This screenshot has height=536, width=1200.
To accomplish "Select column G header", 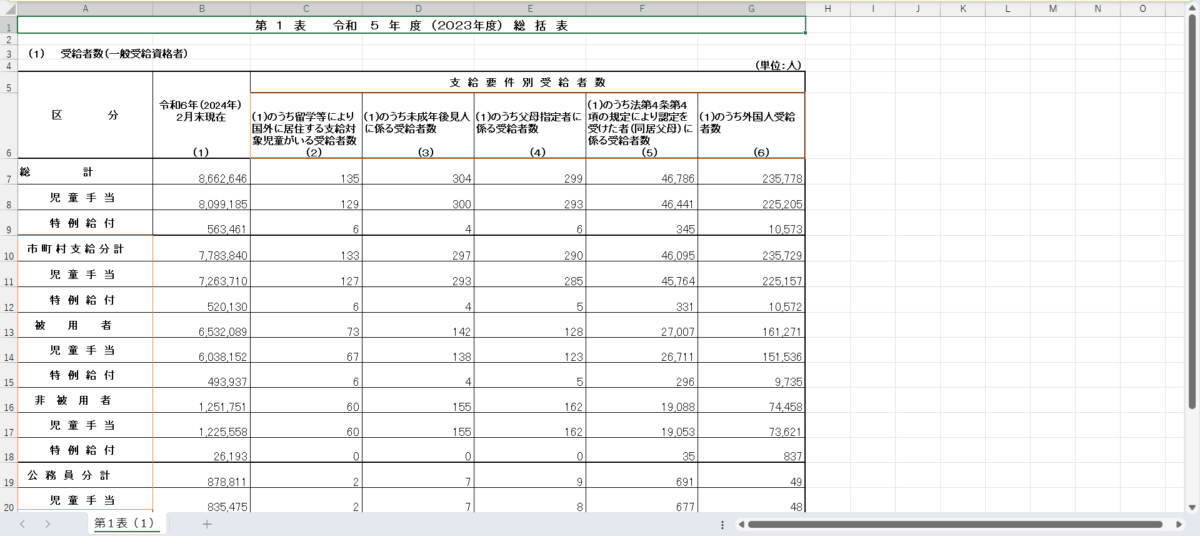I will point(751,8).
